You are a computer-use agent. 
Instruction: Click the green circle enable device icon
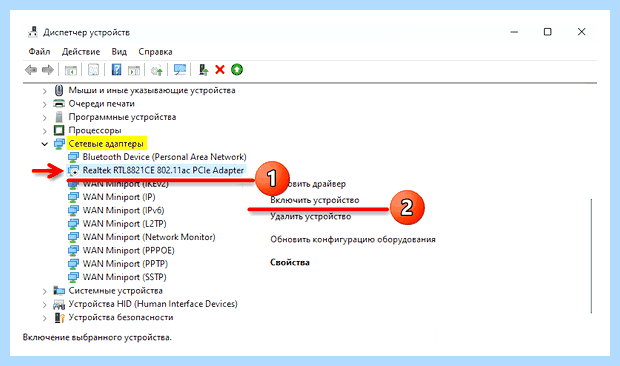click(x=237, y=70)
